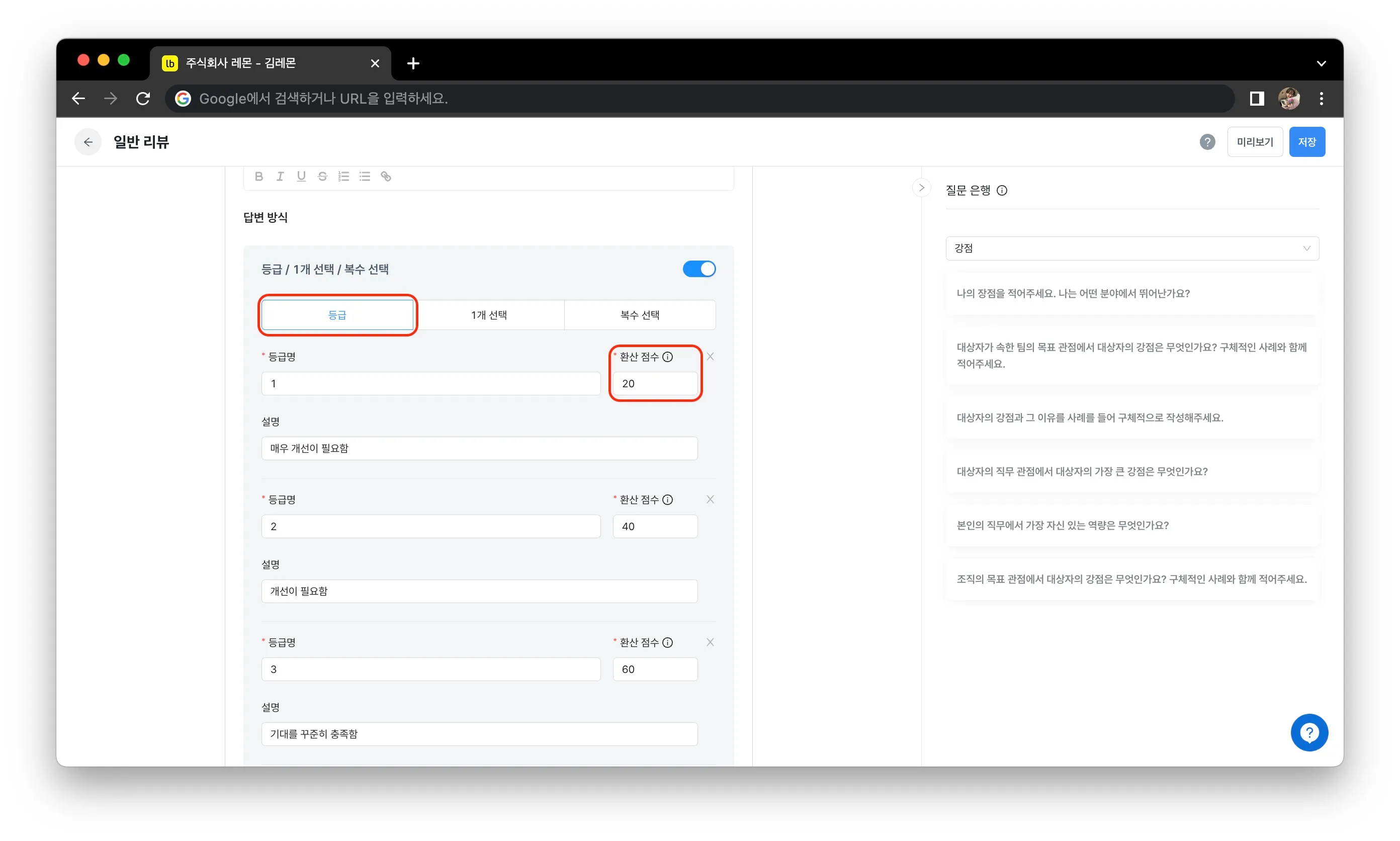Switch to the 주식회사 레몬 - 김레몬 browser tab
Image resolution: width=1400 pixels, height=841 pixels.
tap(271, 63)
